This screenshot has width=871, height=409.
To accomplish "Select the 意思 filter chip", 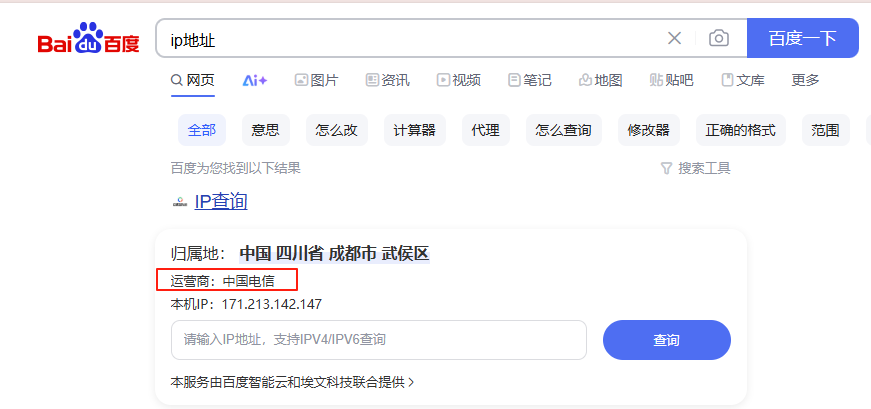I will pos(266,131).
